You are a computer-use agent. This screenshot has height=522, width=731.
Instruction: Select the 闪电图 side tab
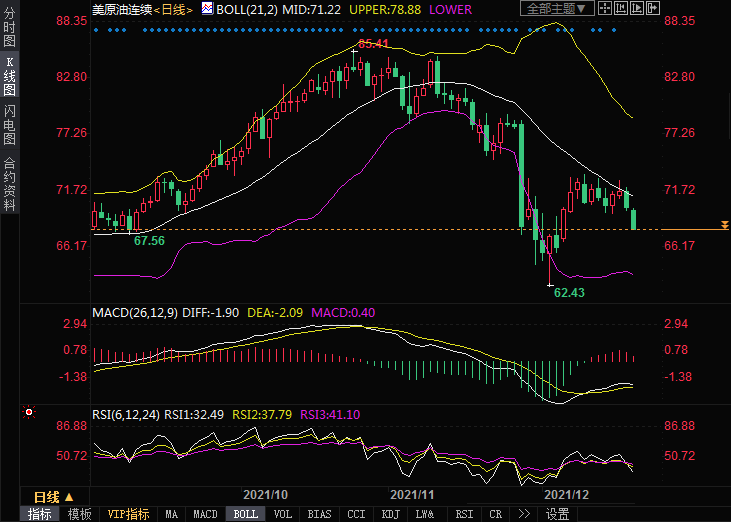coord(9,125)
